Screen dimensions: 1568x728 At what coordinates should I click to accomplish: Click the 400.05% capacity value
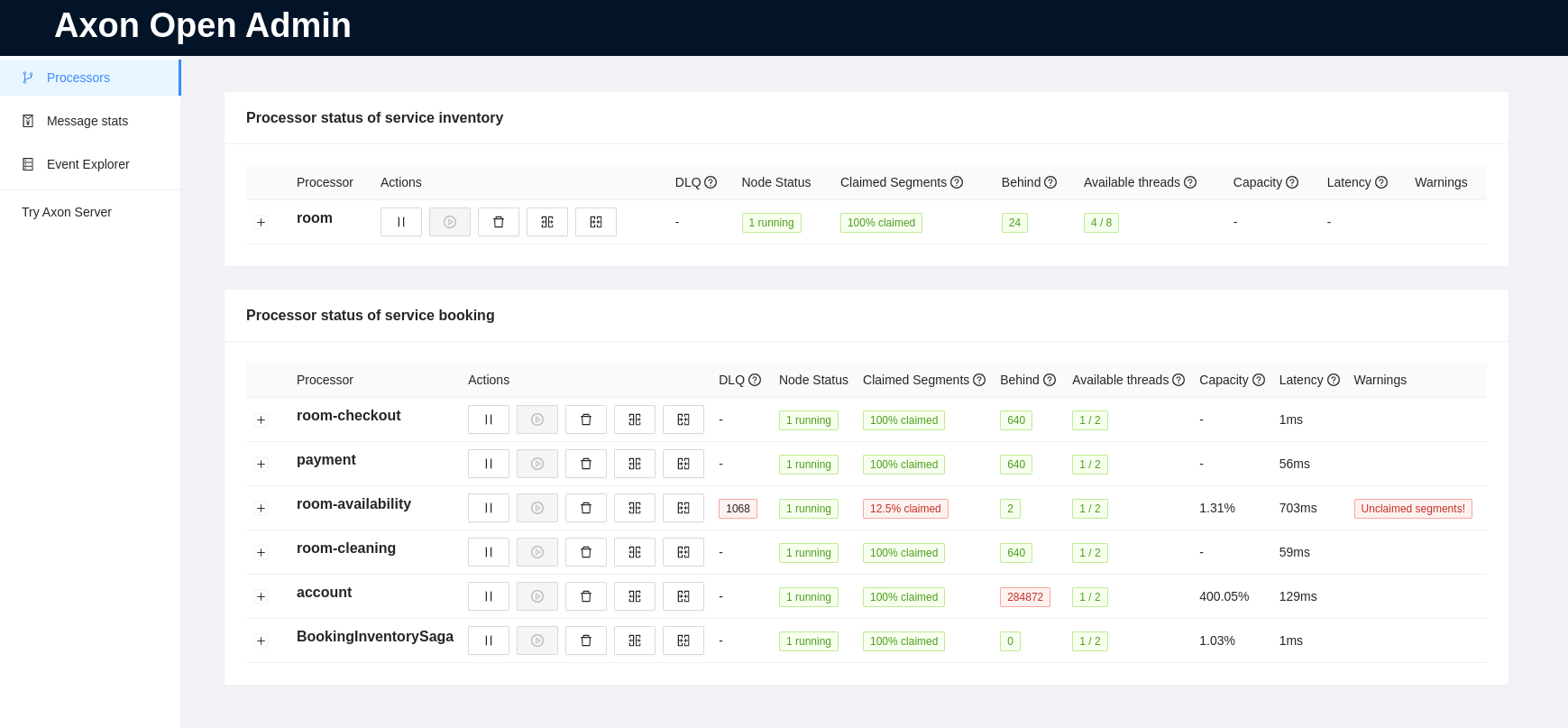(x=1224, y=596)
